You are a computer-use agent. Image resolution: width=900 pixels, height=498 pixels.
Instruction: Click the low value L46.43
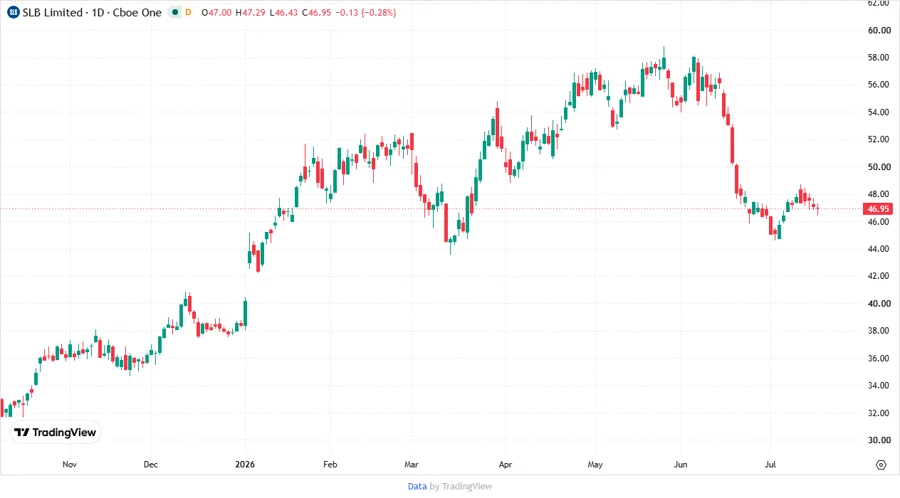(284, 12)
